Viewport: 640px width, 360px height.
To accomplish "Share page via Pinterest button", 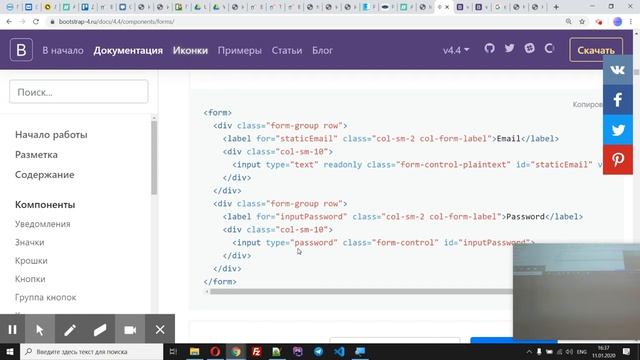I will tap(618, 159).
